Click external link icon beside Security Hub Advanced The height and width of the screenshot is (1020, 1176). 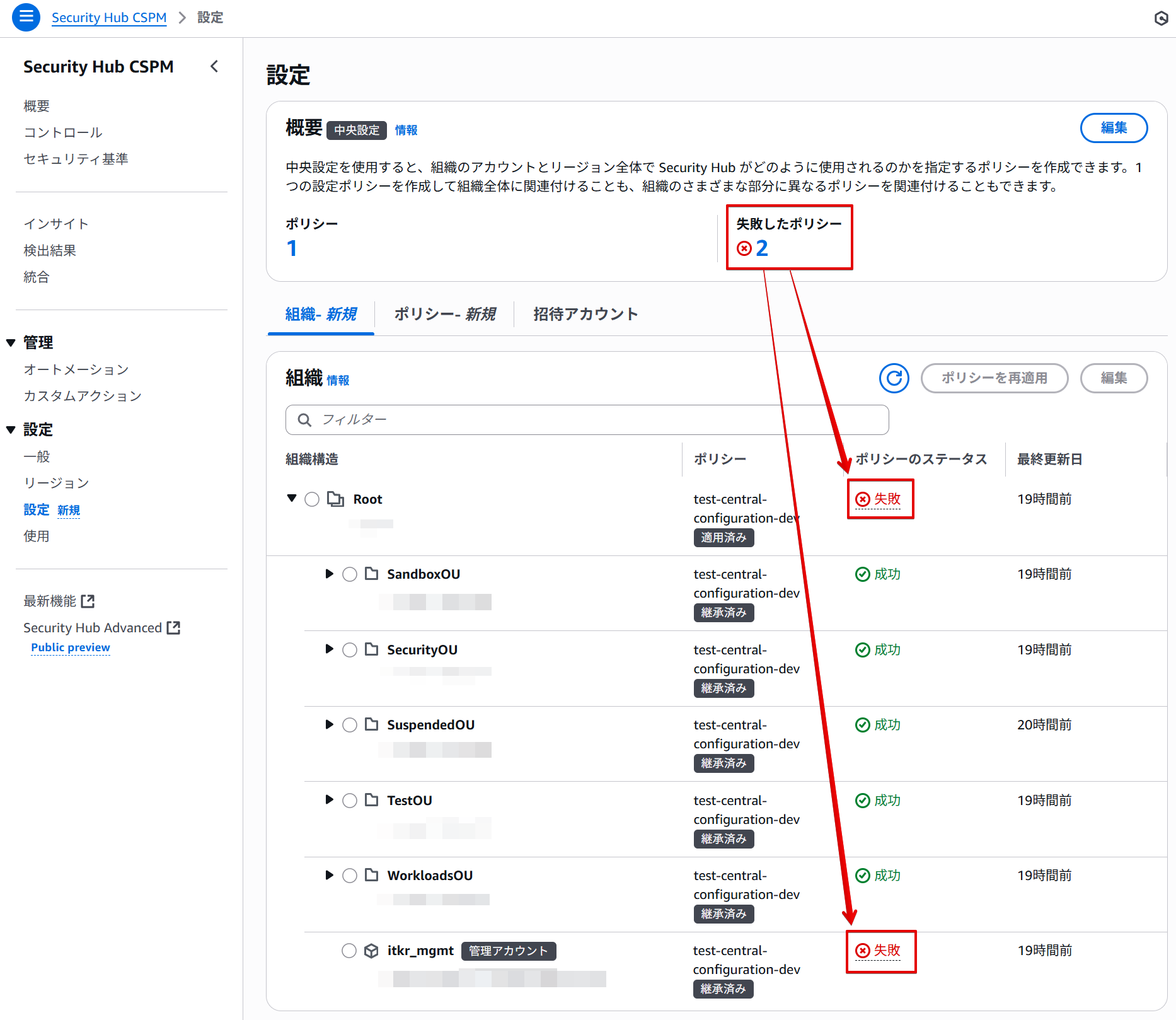point(173,628)
